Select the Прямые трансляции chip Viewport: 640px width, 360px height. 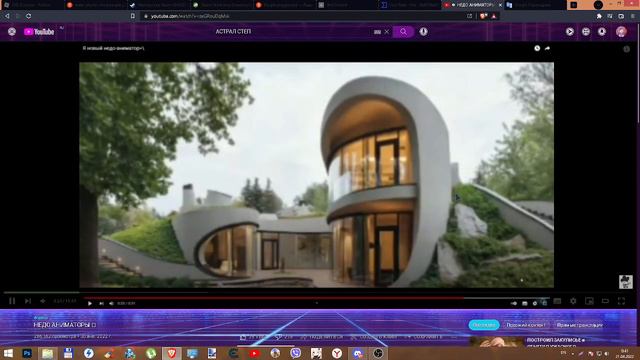point(580,325)
